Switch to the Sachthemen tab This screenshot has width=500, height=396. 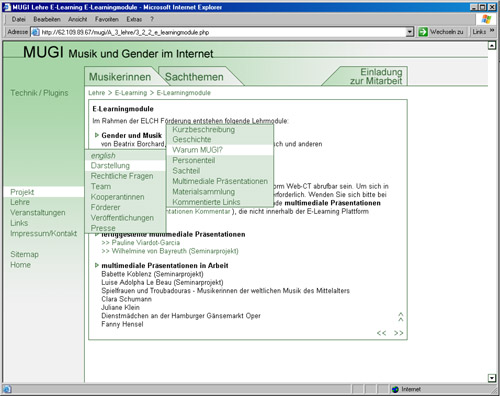pos(194,77)
